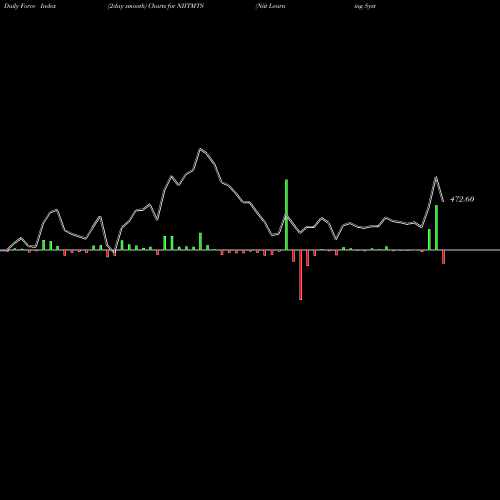This screenshot has height=500, width=500.
Task: Click the 472.60 price label
Action: pyautogui.click(x=462, y=199)
